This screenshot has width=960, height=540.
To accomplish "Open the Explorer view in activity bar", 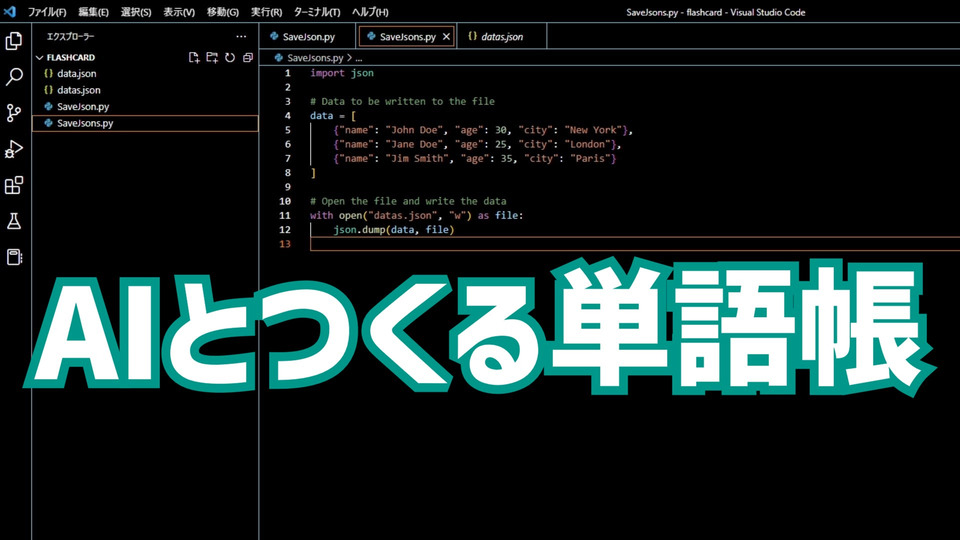I will (15, 41).
